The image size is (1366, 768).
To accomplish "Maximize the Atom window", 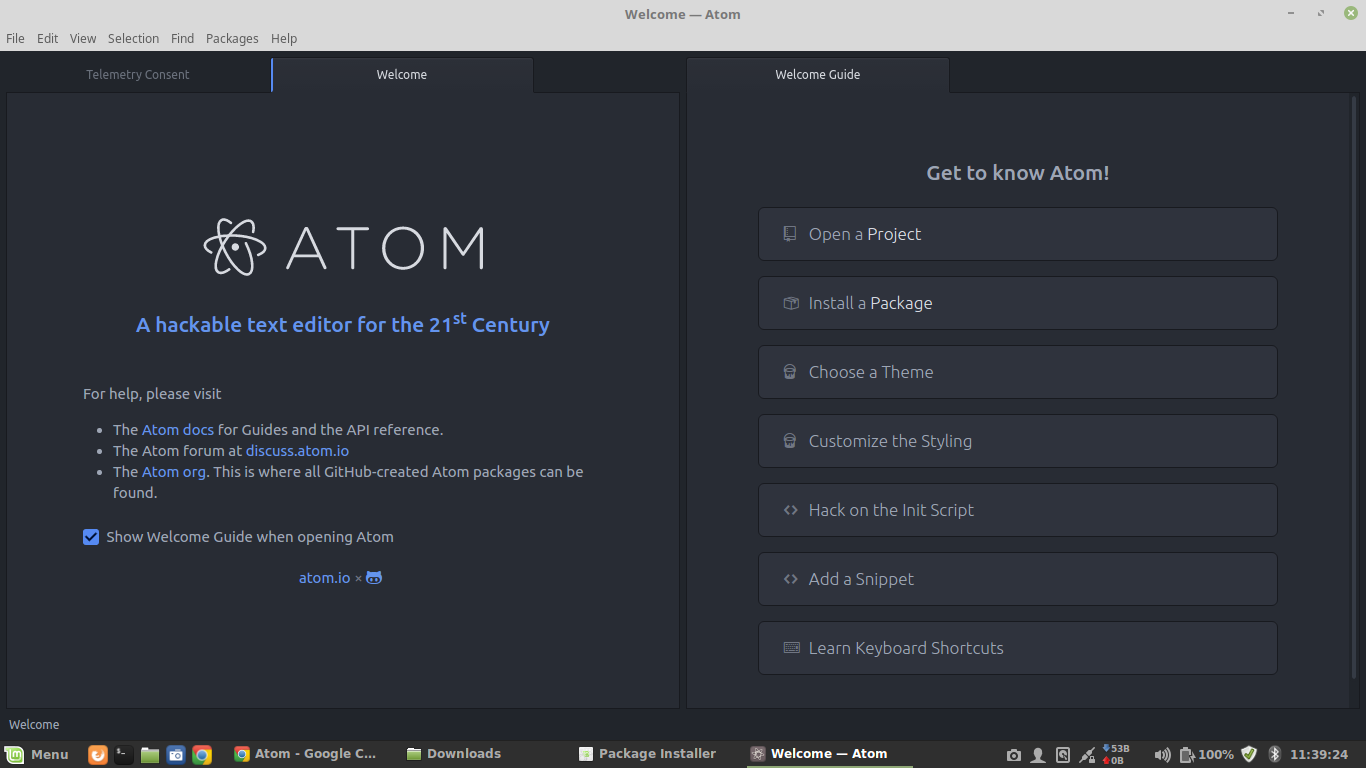I will (x=1322, y=13).
